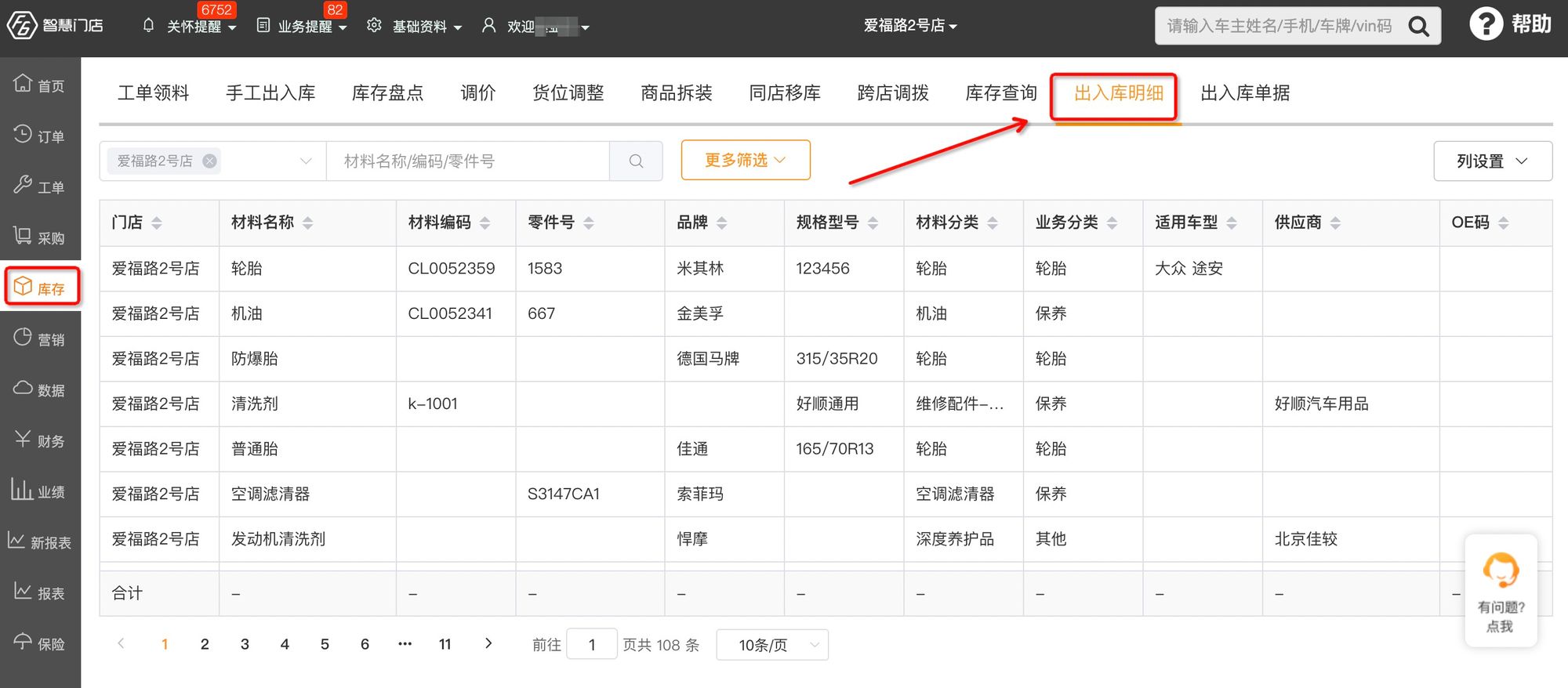1568x688 pixels.
Task: Switch to the 手工出入库 tab
Action: (270, 93)
